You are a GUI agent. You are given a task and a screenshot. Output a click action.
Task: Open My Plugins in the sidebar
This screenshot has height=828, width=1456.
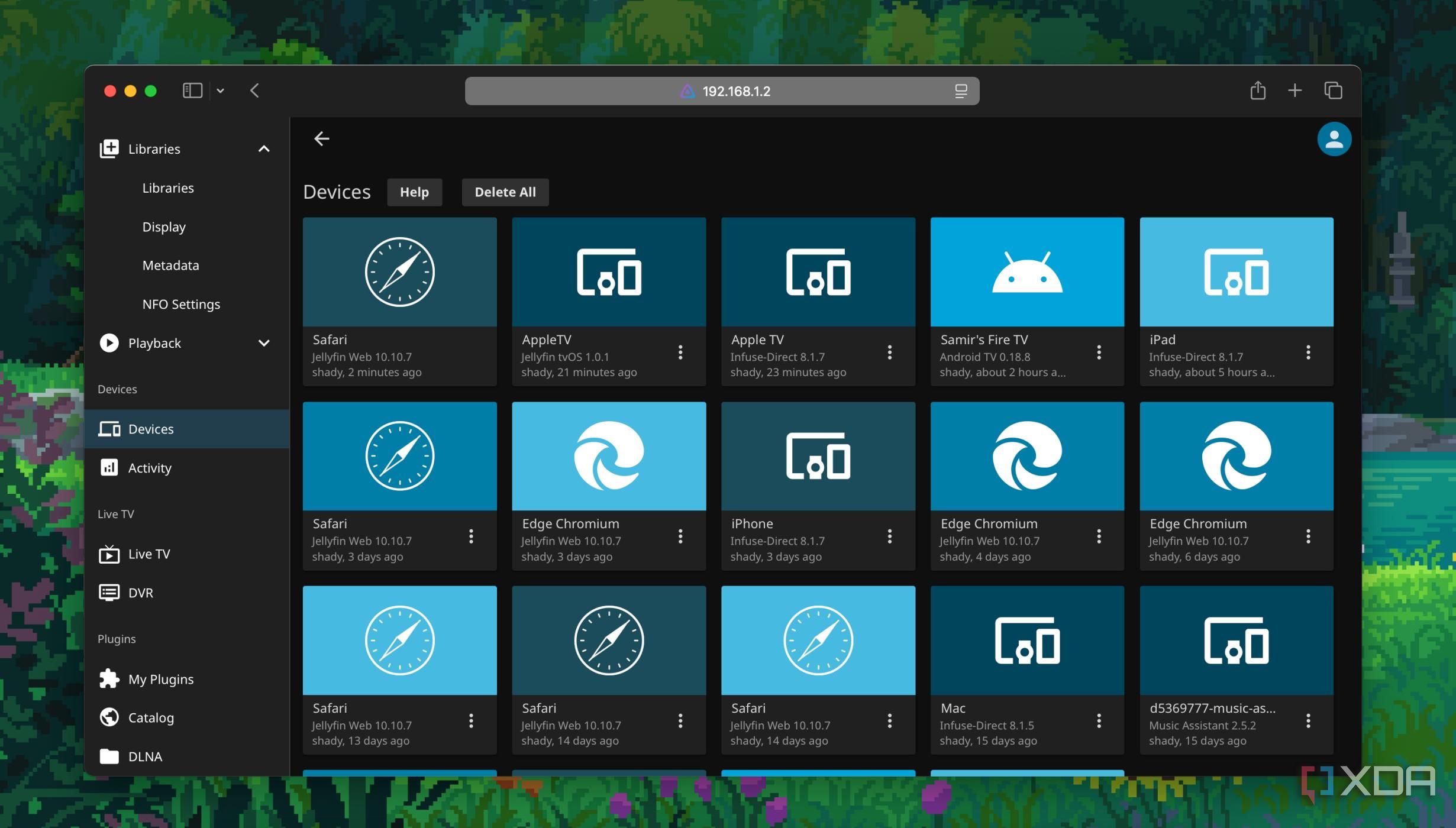point(186,679)
